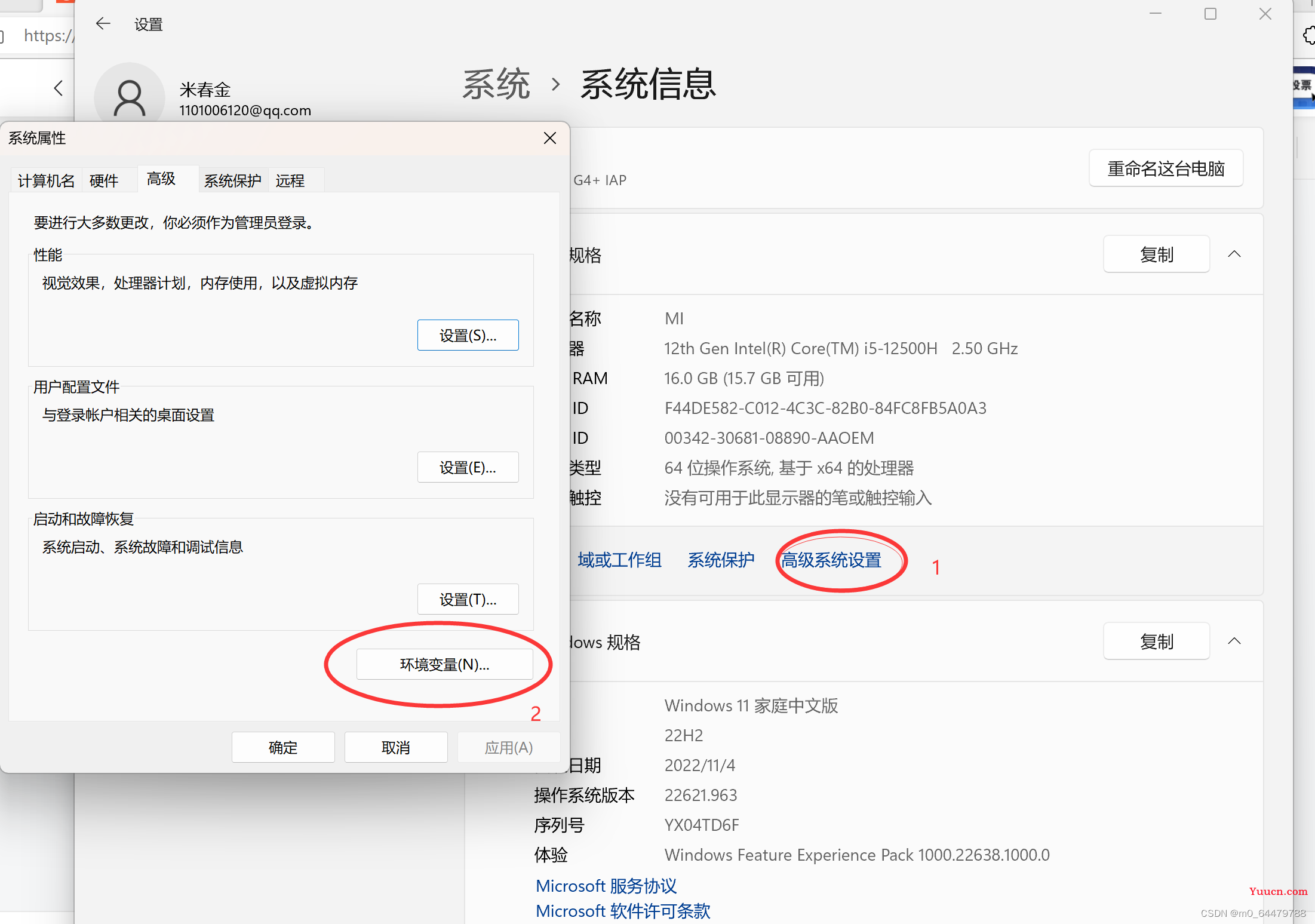
Task: Open Microsoft 软件许可条款 link
Action: (623, 911)
